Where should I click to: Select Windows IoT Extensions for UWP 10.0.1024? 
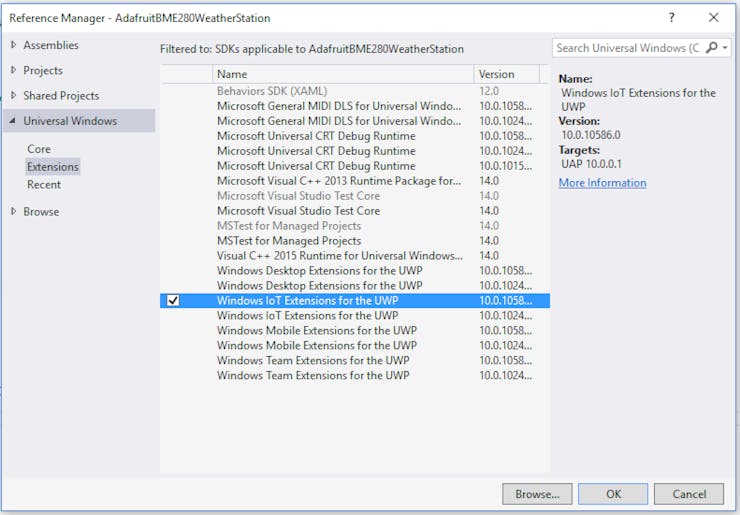[355, 315]
